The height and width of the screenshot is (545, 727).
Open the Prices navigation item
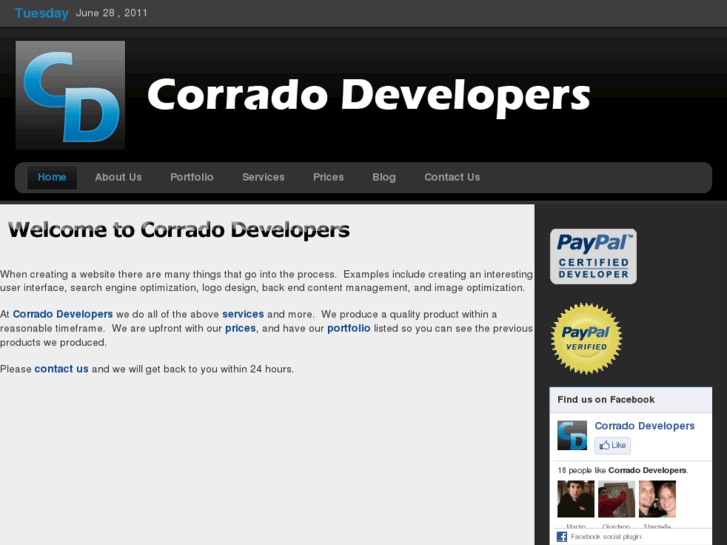click(328, 177)
